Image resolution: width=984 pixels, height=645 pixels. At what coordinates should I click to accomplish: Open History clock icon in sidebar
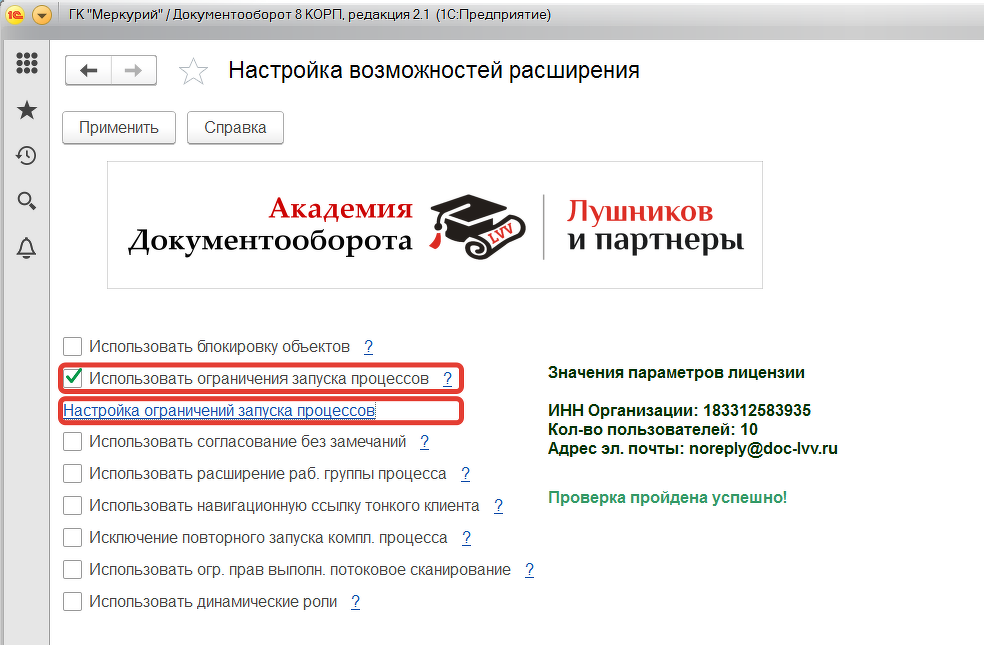pyautogui.click(x=26, y=156)
